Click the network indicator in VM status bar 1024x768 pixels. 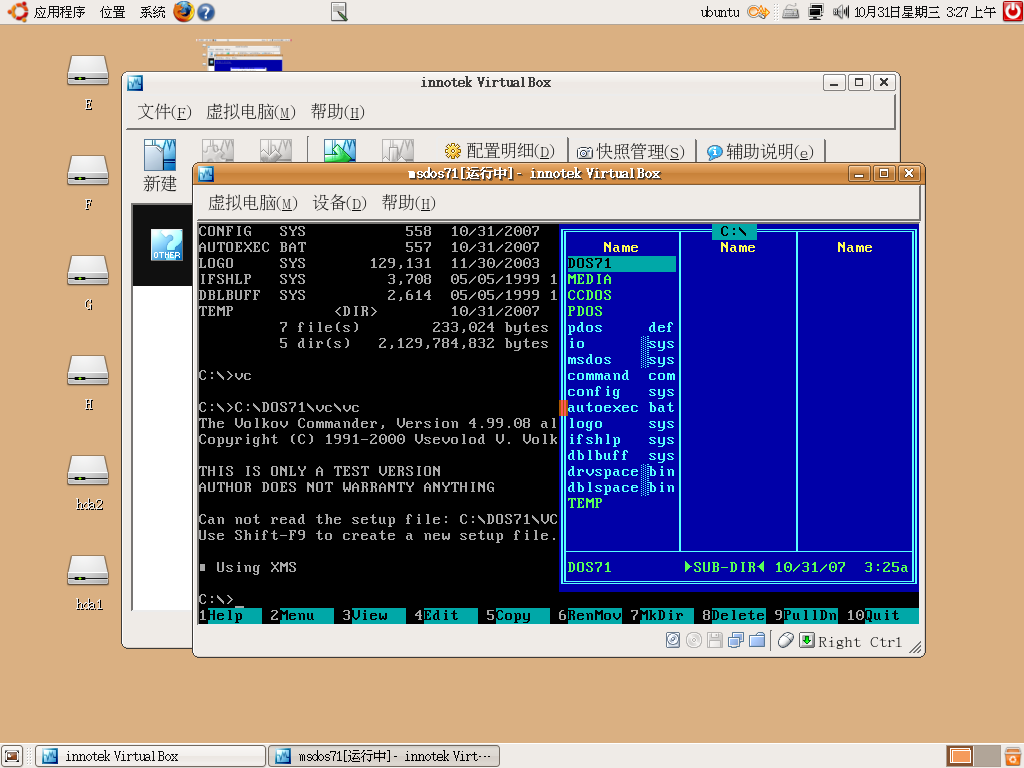[x=736, y=640]
